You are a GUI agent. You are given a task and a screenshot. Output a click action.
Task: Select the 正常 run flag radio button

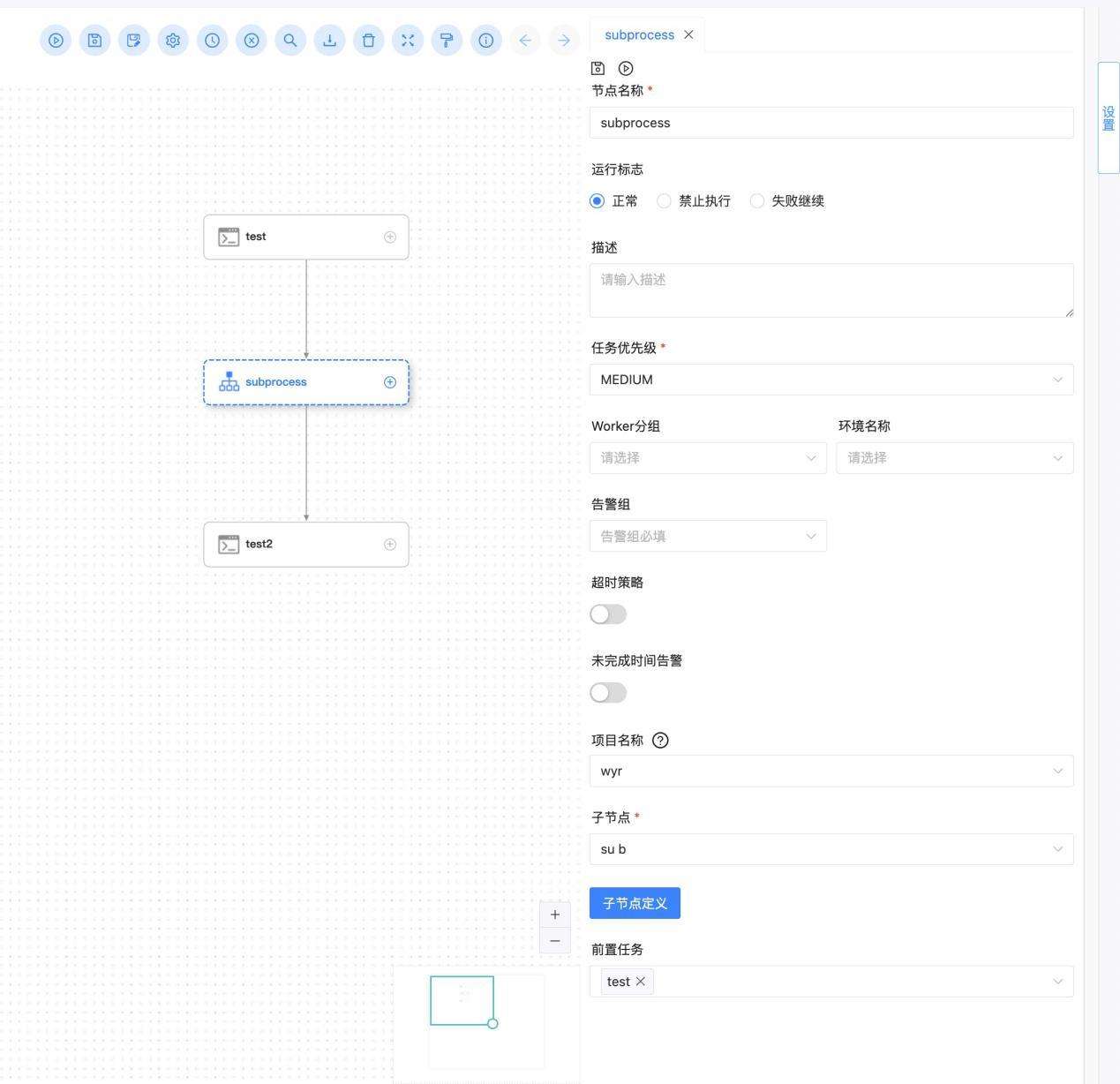[597, 200]
